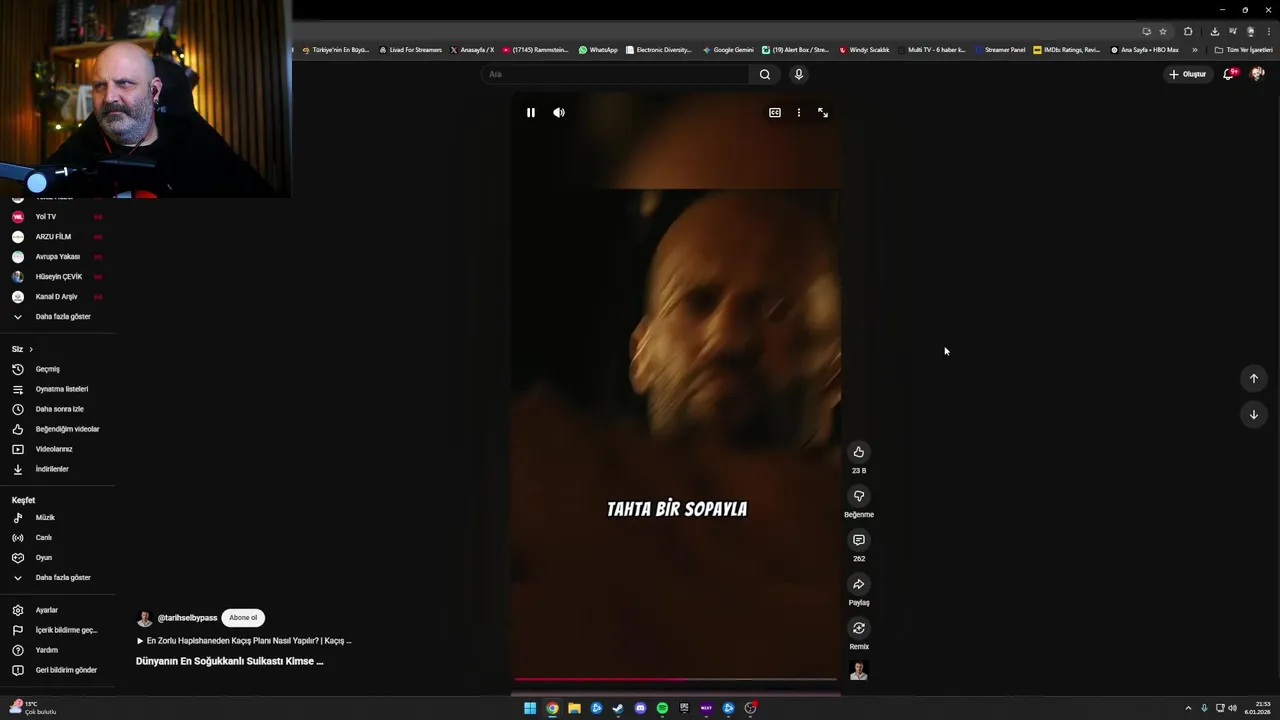Open the WhatsApp bookmark
Image resolution: width=1280 pixels, height=720 pixels.
(598, 49)
